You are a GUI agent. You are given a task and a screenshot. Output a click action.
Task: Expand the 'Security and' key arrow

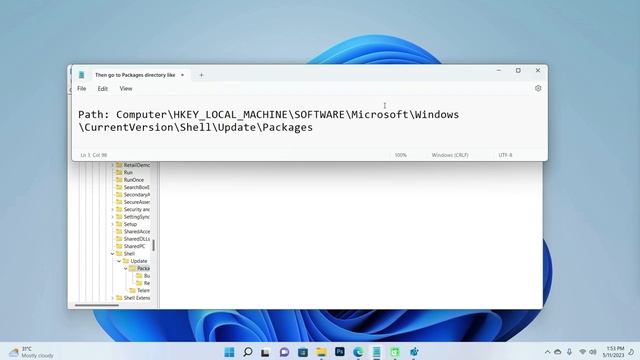(x=112, y=209)
